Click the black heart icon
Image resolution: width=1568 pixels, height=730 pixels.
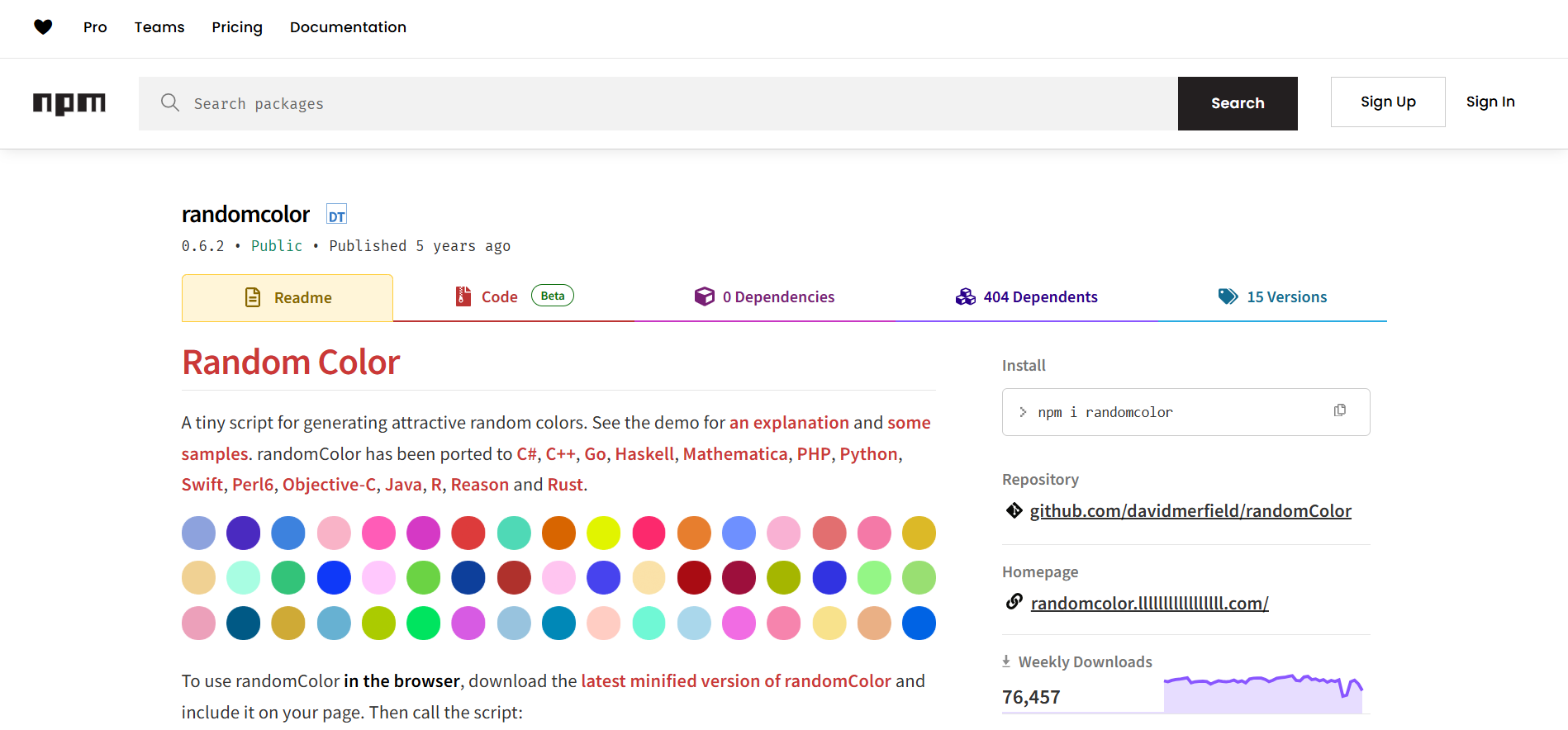point(43,27)
